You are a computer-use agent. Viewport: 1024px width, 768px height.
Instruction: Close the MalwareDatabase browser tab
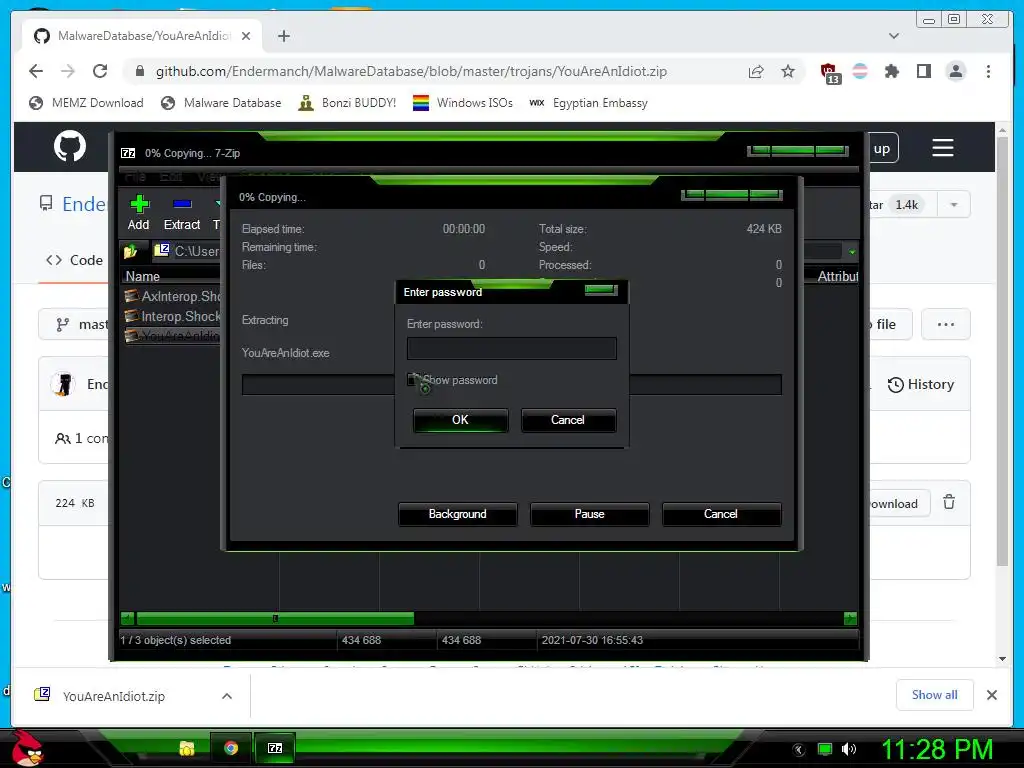point(246,36)
